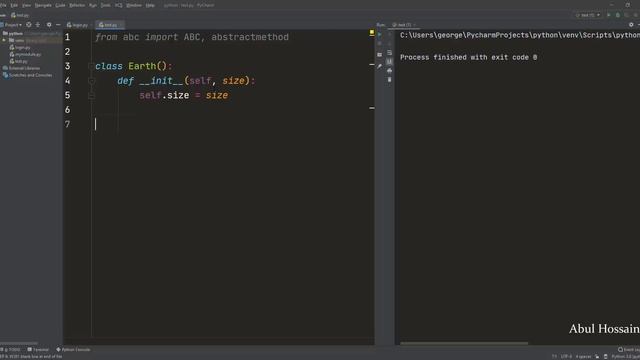
Task: Click on the Earth class name
Action: point(142,66)
